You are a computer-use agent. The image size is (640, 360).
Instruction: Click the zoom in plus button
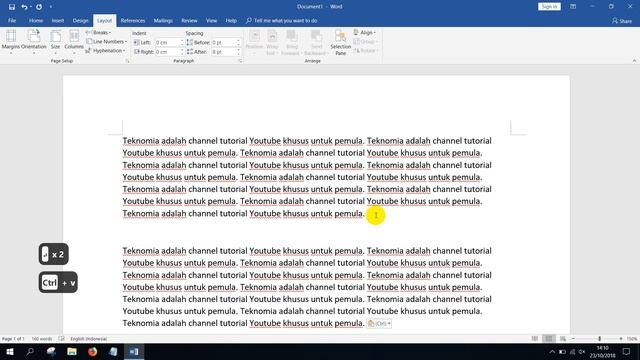point(621,339)
